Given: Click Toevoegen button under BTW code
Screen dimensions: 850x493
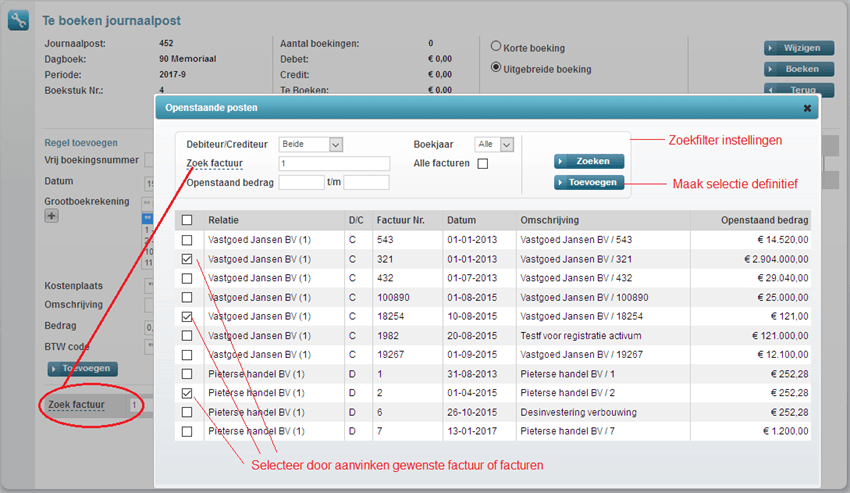Looking at the screenshot, I should point(82,369).
